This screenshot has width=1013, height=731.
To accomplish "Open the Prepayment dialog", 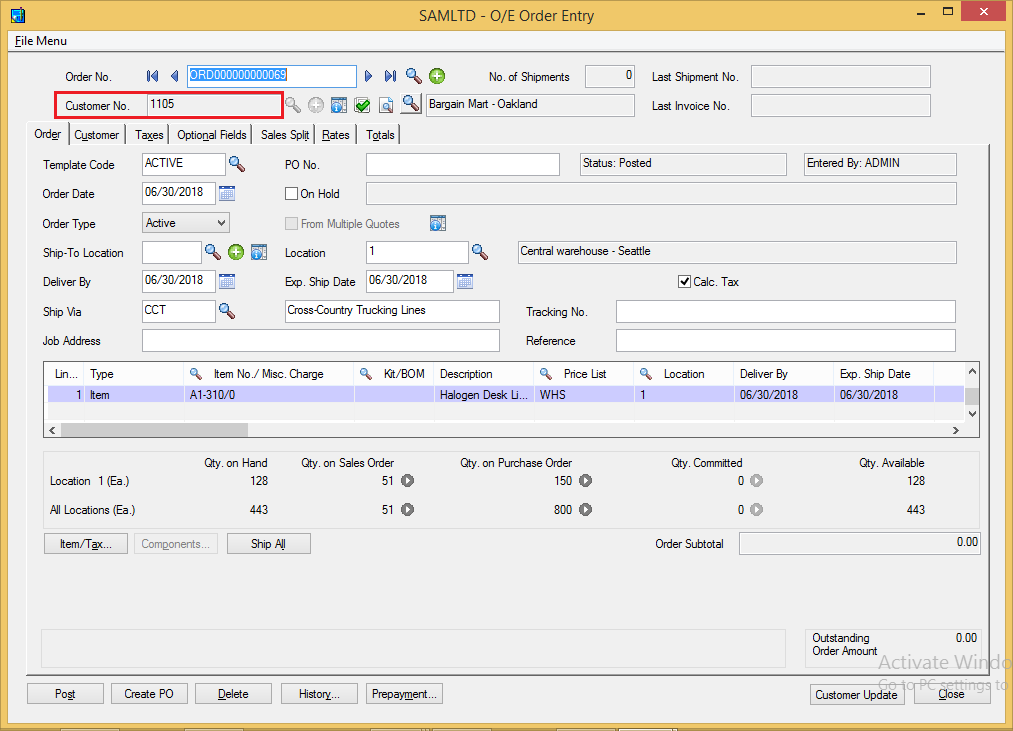I will click(404, 694).
